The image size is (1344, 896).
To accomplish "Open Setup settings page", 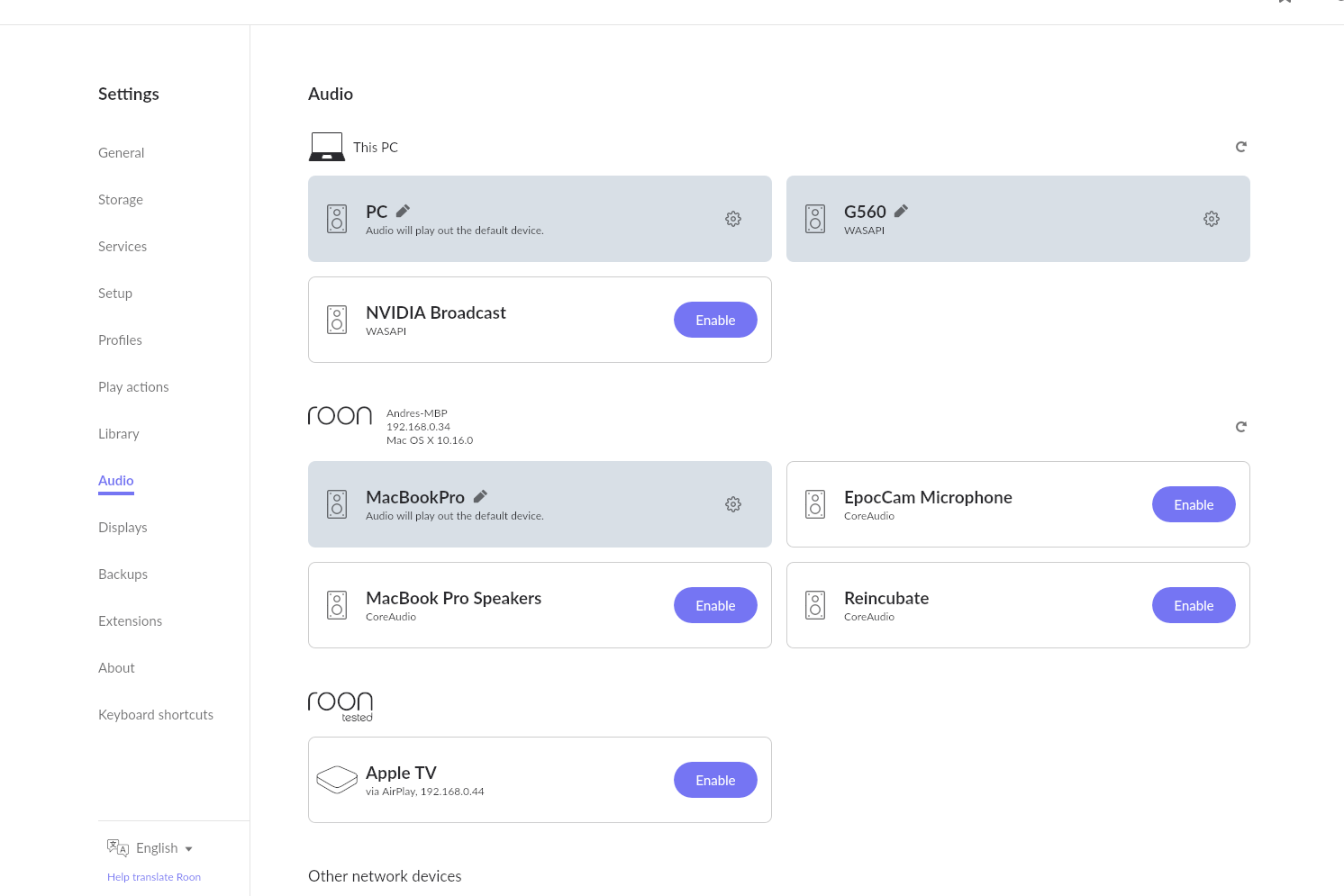I will (x=115, y=294).
